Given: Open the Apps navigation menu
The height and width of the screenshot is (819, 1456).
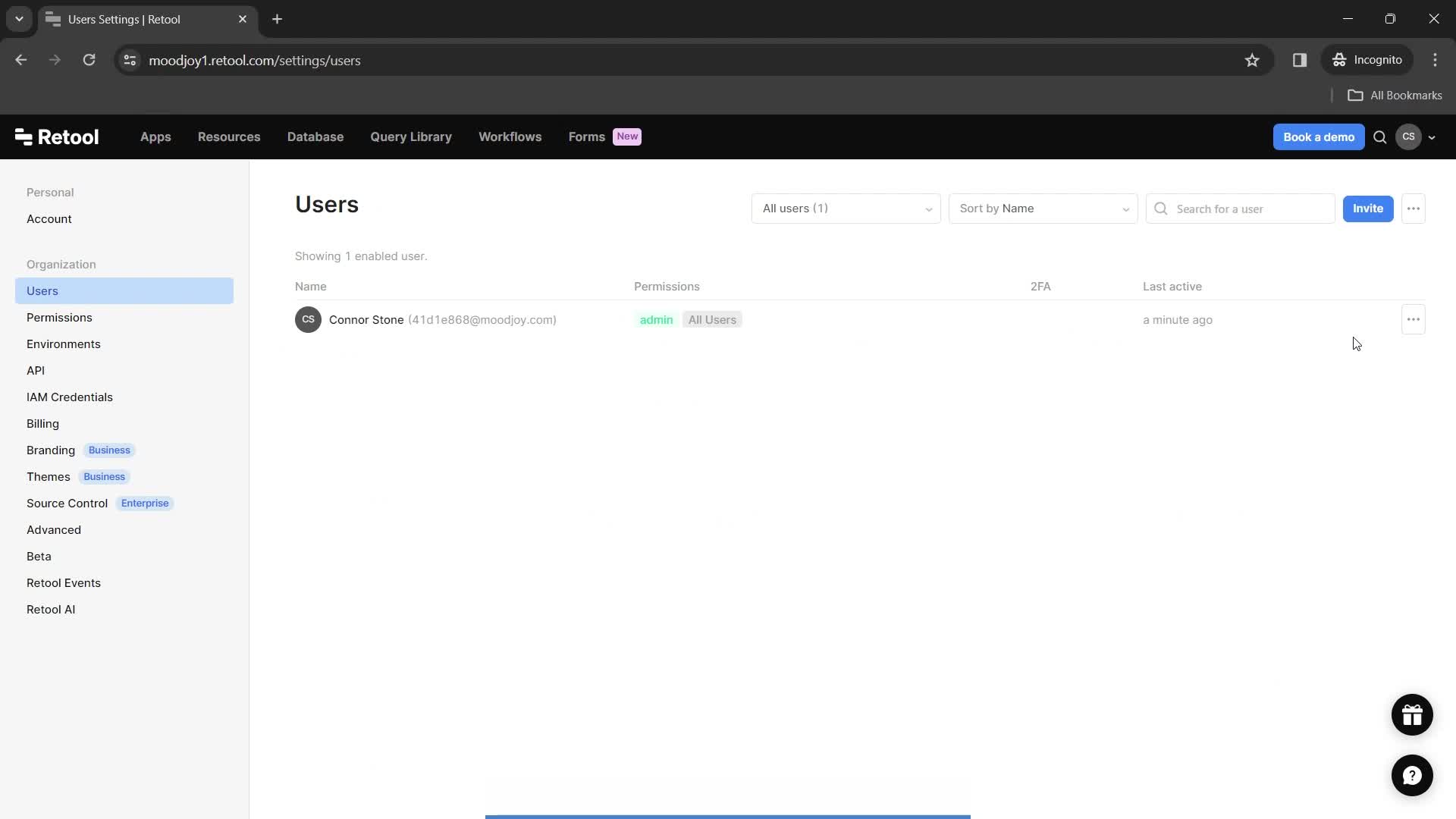Looking at the screenshot, I should click(x=156, y=137).
